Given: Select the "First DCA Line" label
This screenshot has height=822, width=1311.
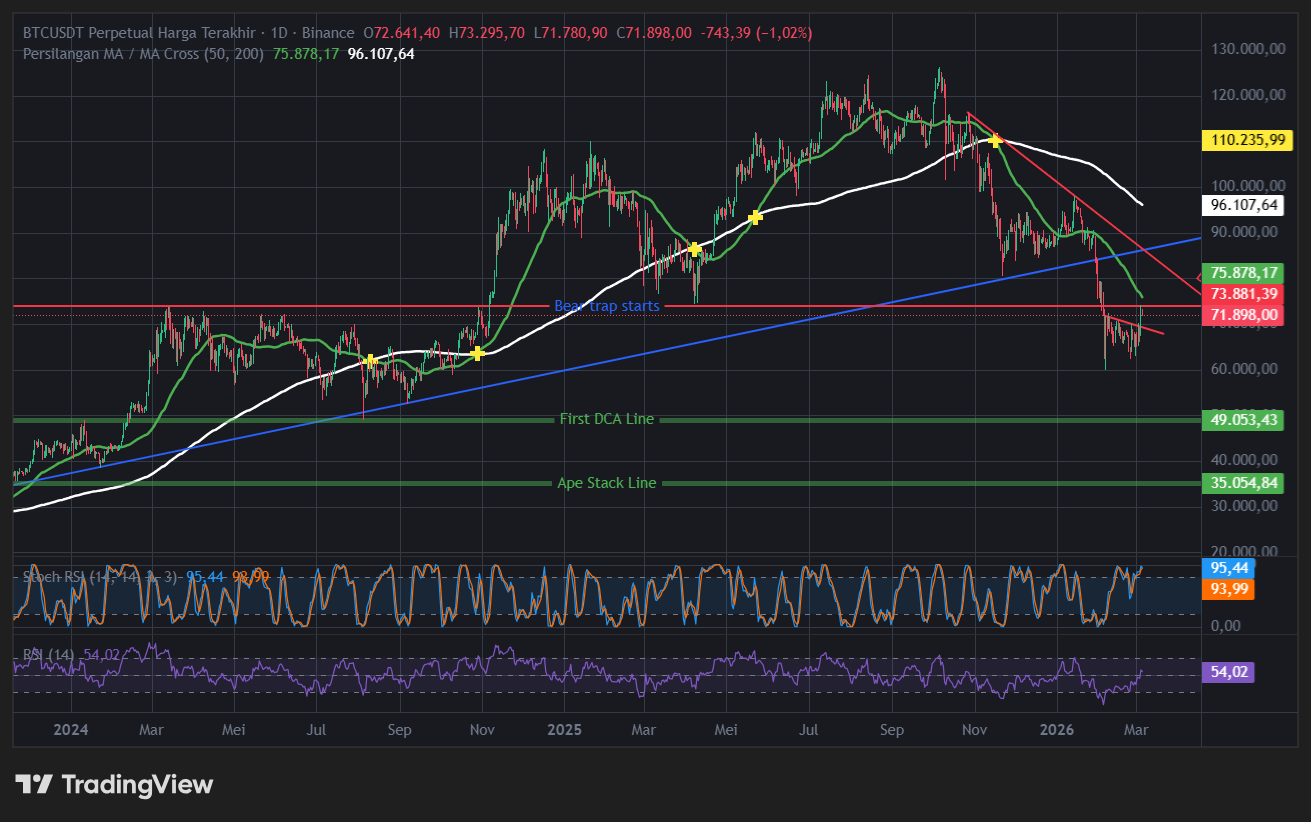Looking at the screenshot, I should (x=607, y=419).
